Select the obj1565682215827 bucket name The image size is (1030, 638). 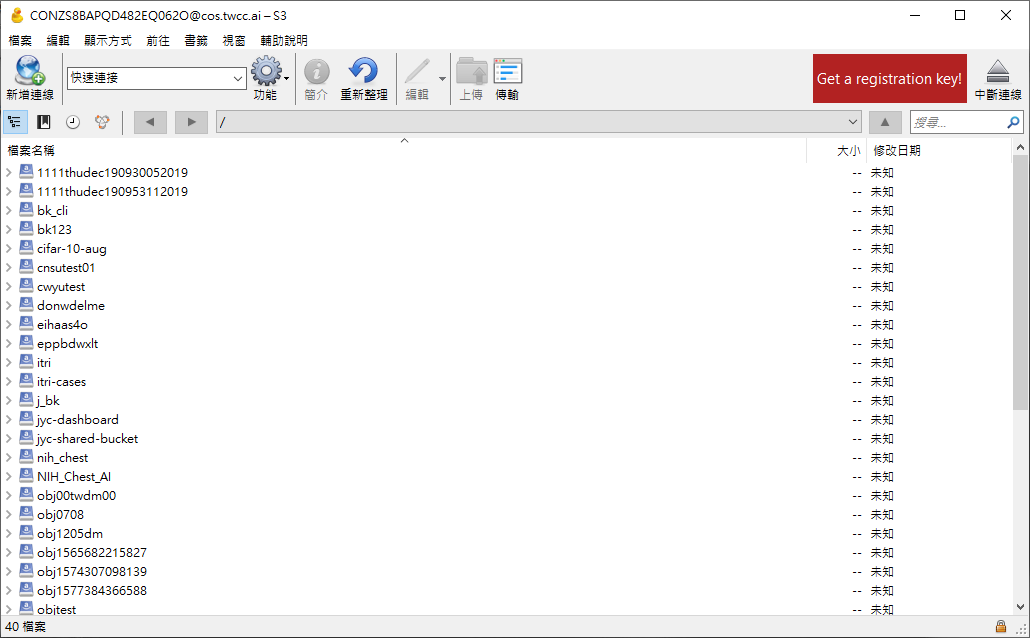coord(92,553)
